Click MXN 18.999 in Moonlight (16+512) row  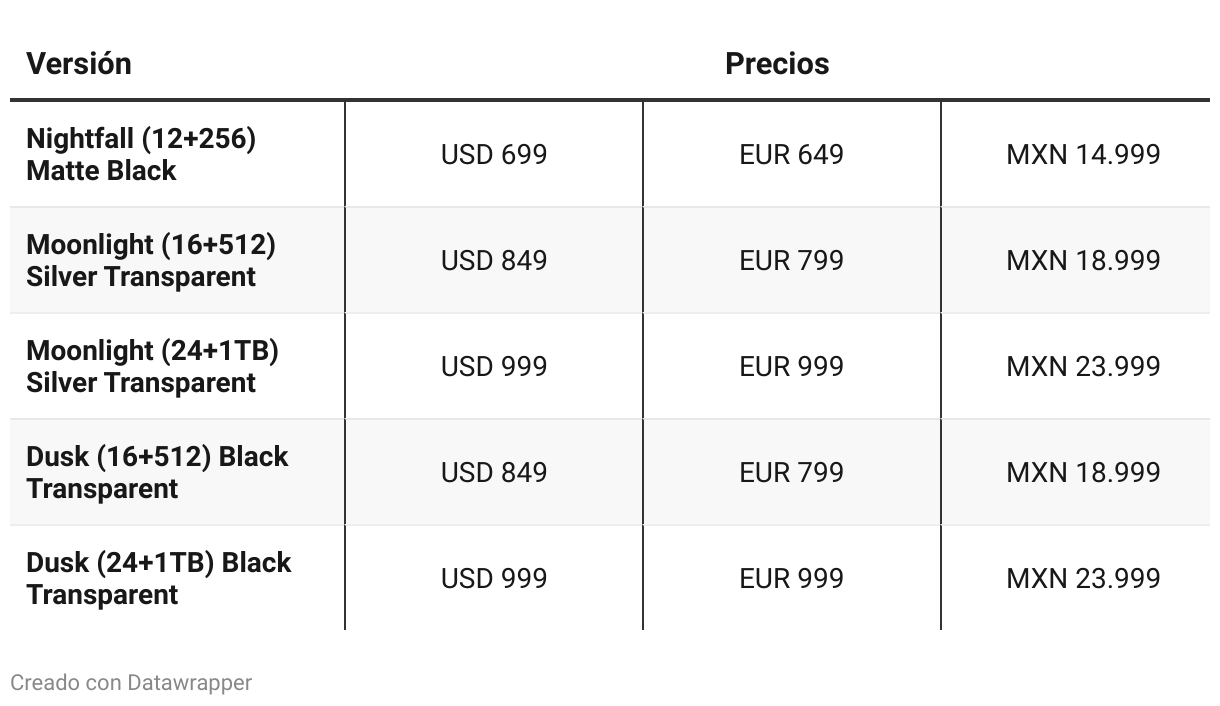1083,260
